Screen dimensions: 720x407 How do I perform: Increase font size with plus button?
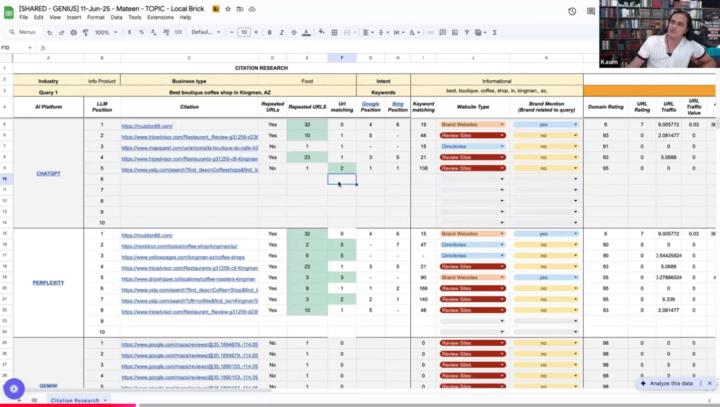point(256,33)
